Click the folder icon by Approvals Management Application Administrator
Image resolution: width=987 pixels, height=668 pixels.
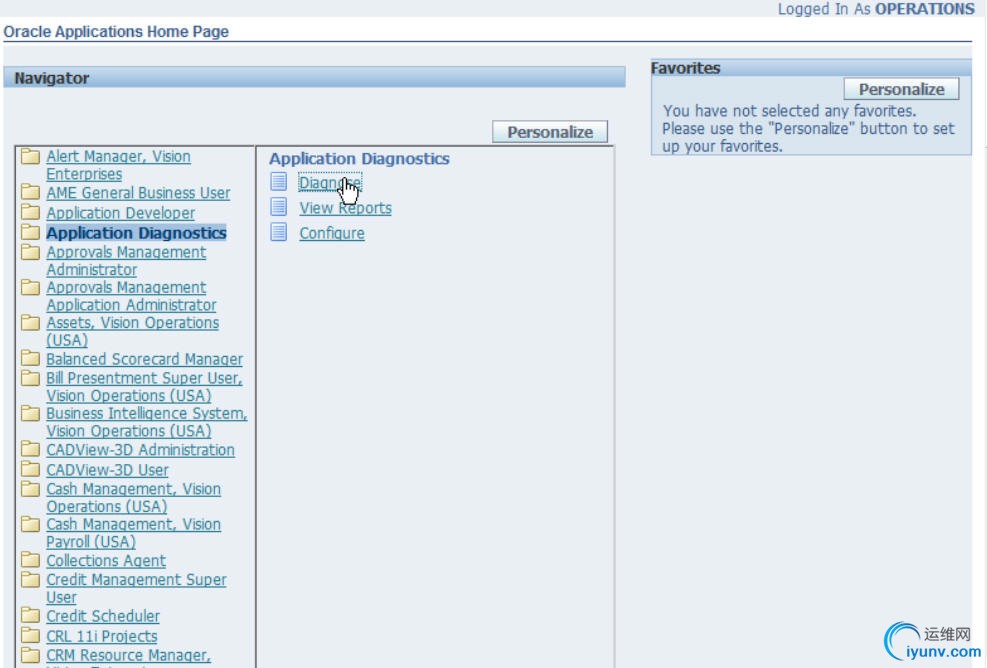pos(30,287)
